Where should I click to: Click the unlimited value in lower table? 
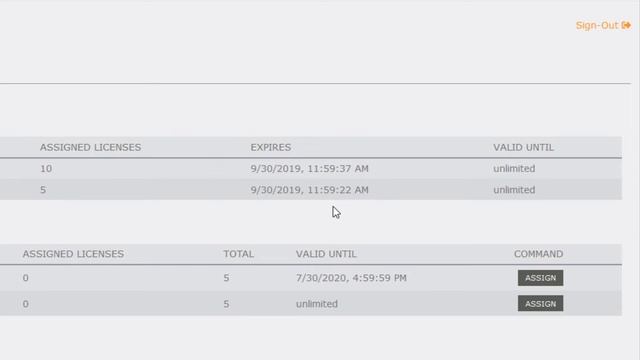click(x=317, y=304)
